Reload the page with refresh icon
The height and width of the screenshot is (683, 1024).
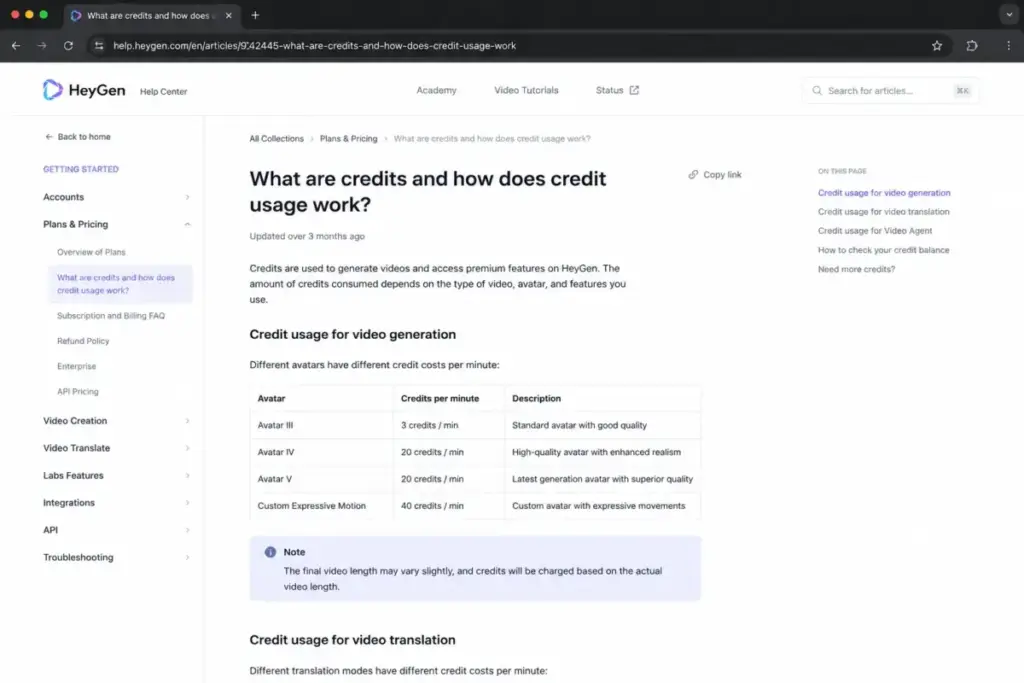click(x=68, y=46)
